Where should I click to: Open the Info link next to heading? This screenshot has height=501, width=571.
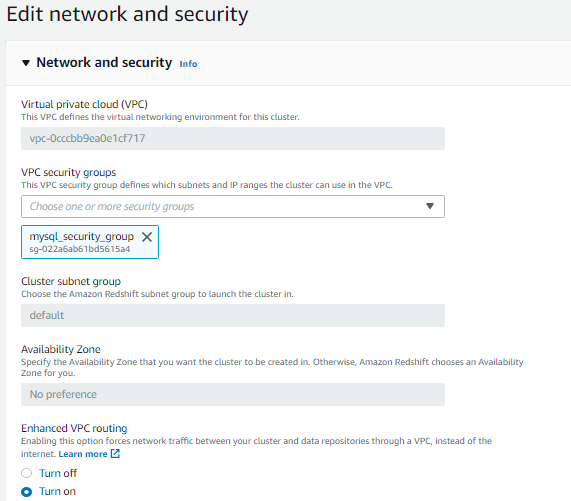188,64
